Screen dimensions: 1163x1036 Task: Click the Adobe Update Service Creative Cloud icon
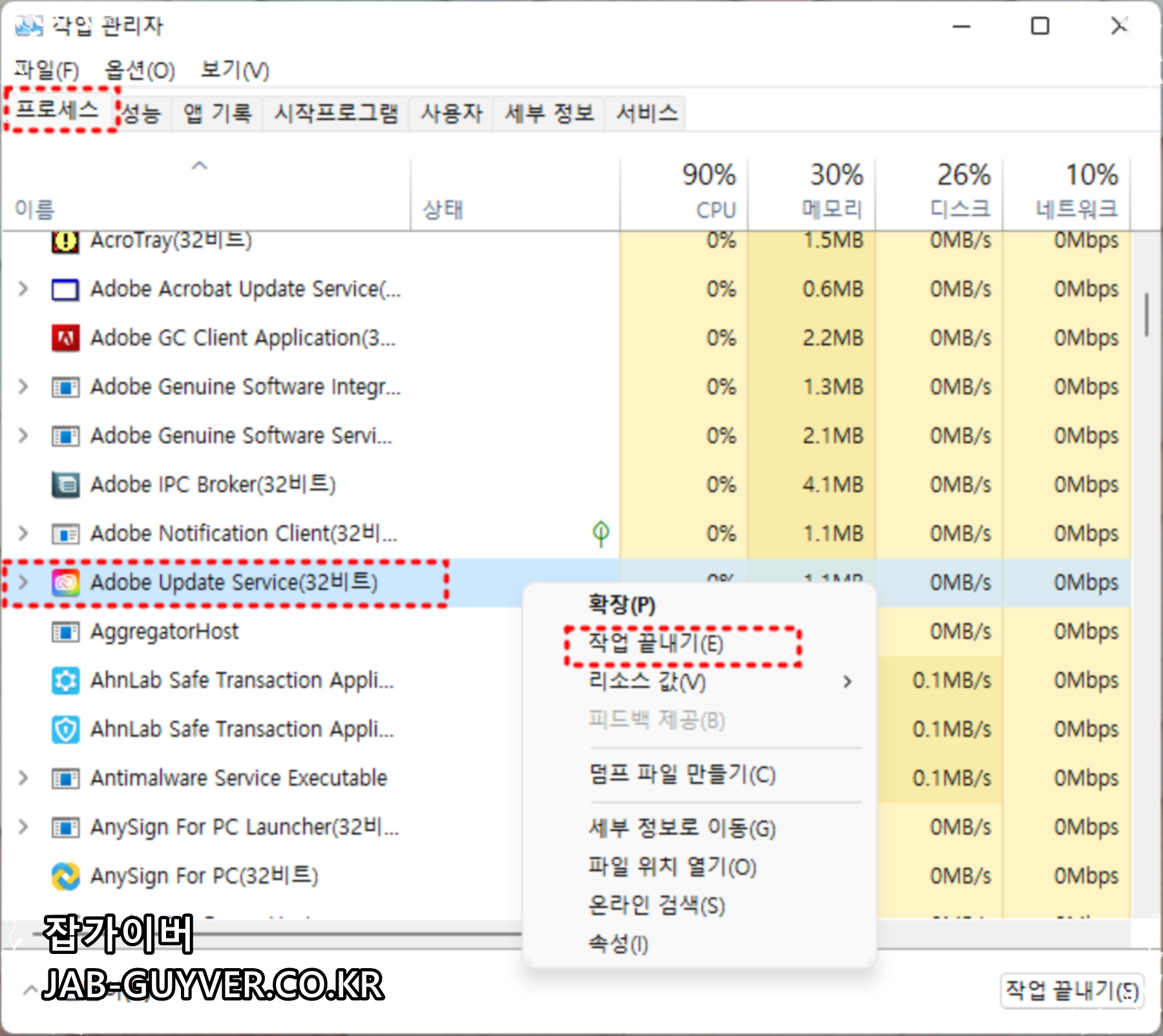[65, 583]
